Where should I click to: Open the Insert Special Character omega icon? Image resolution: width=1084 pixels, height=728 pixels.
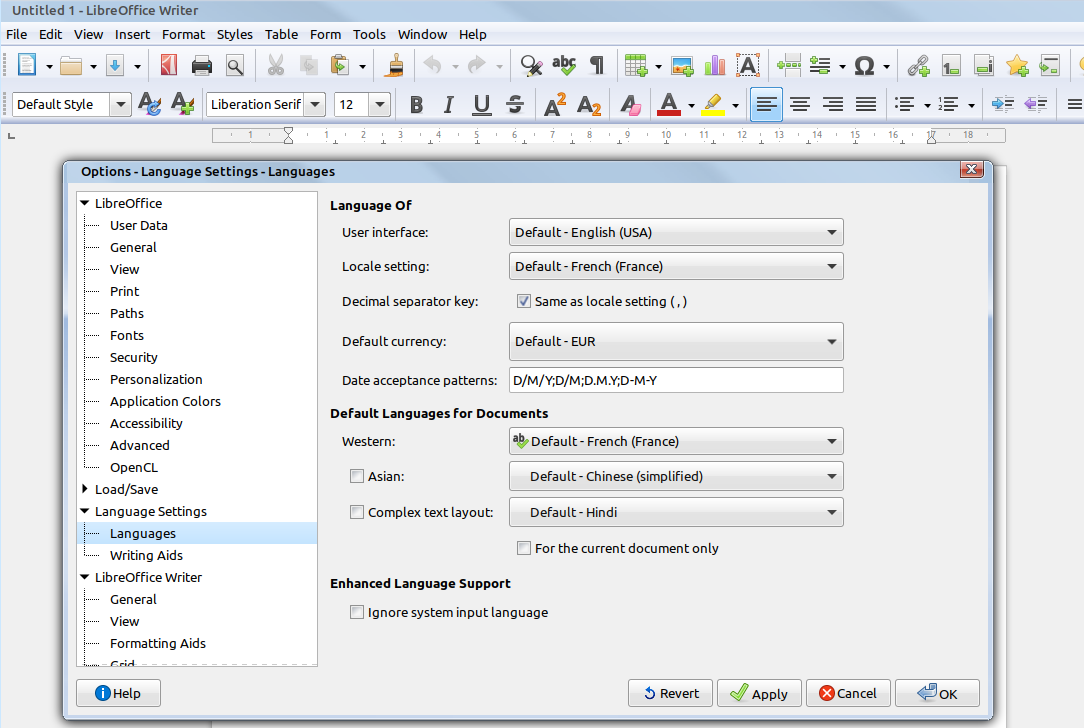point(865,66)
